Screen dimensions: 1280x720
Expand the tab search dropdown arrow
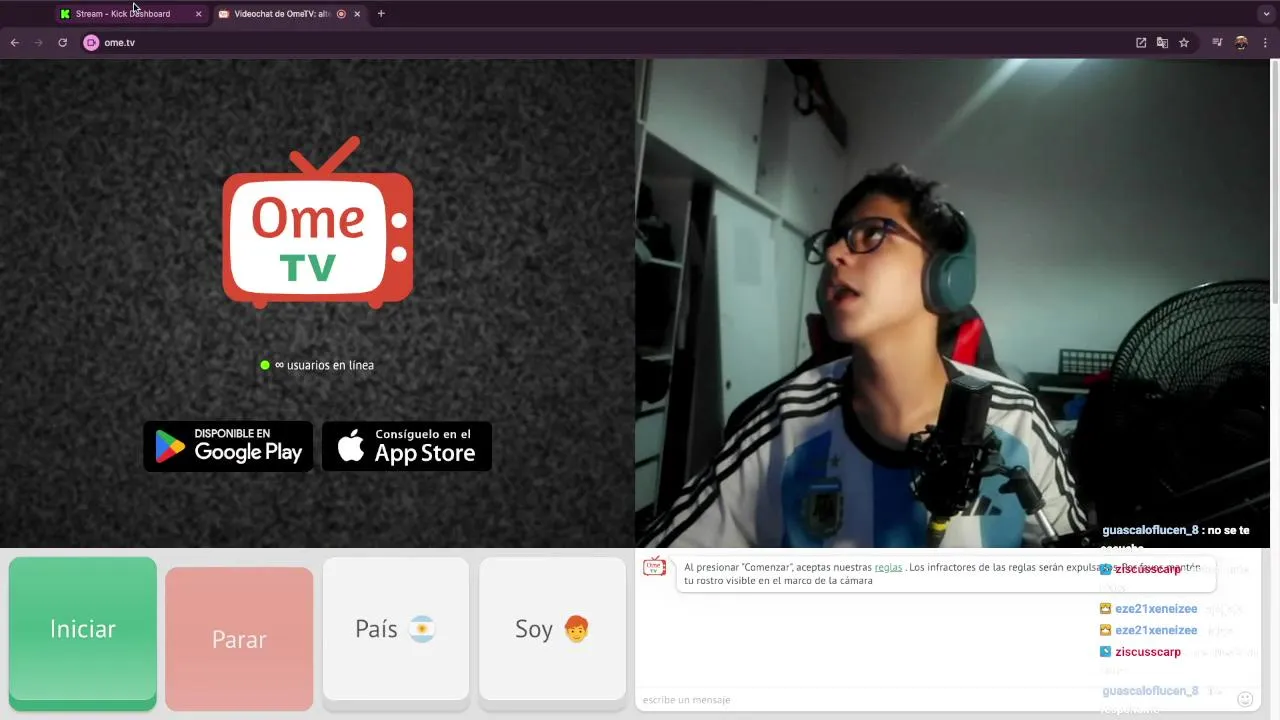[1266, 14]
